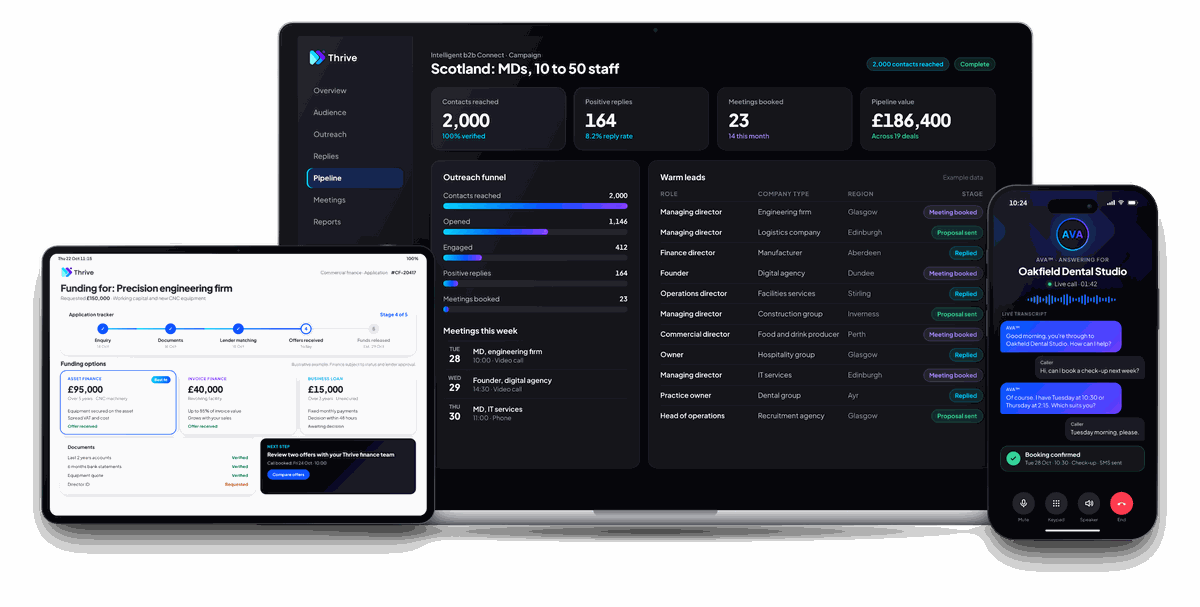
Task: Click the Opened funnel progress bar
Action: click(x=535, y=232)
